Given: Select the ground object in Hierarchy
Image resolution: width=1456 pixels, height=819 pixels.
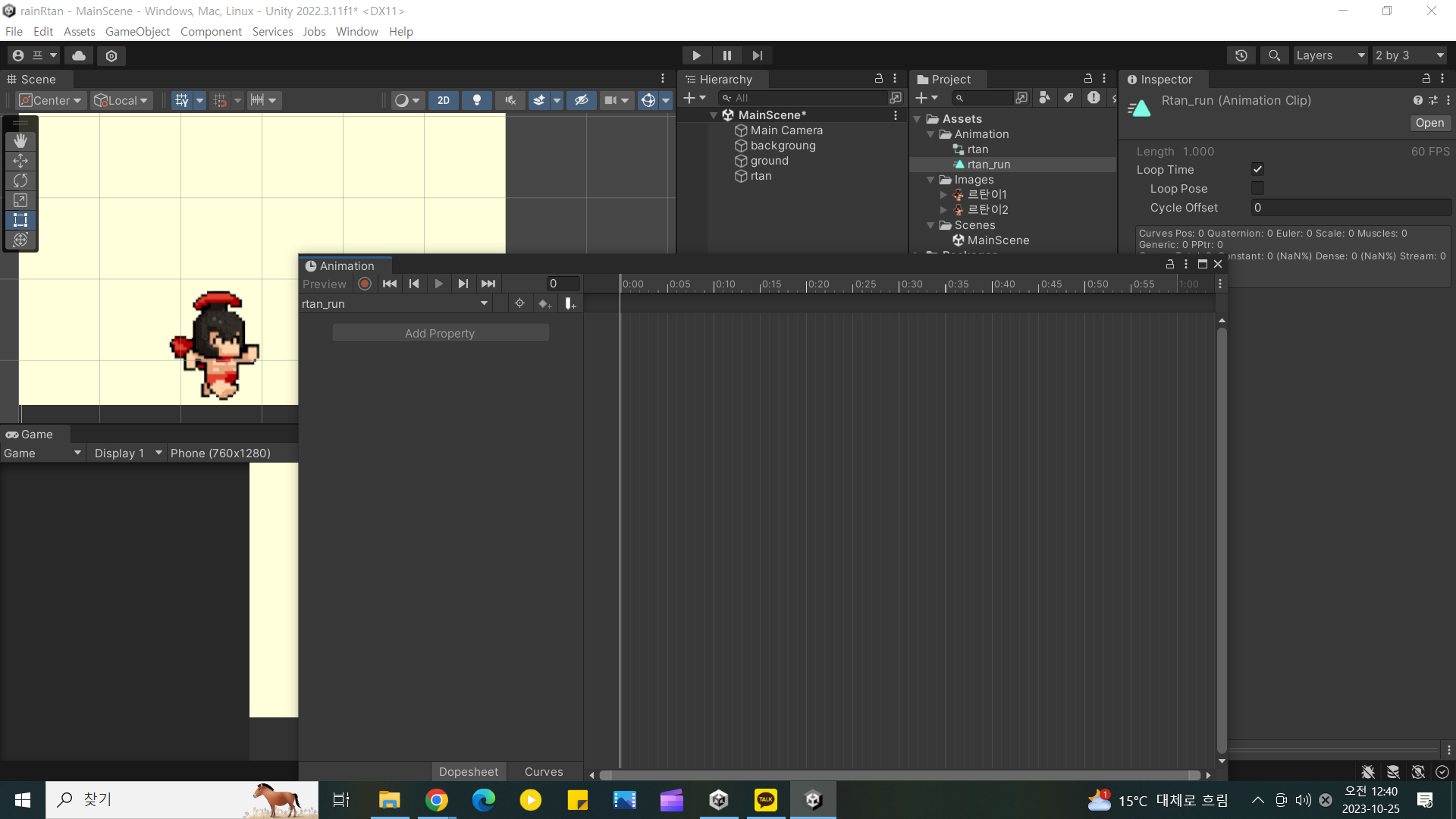Looking at the screenshot, I should 769,161.
